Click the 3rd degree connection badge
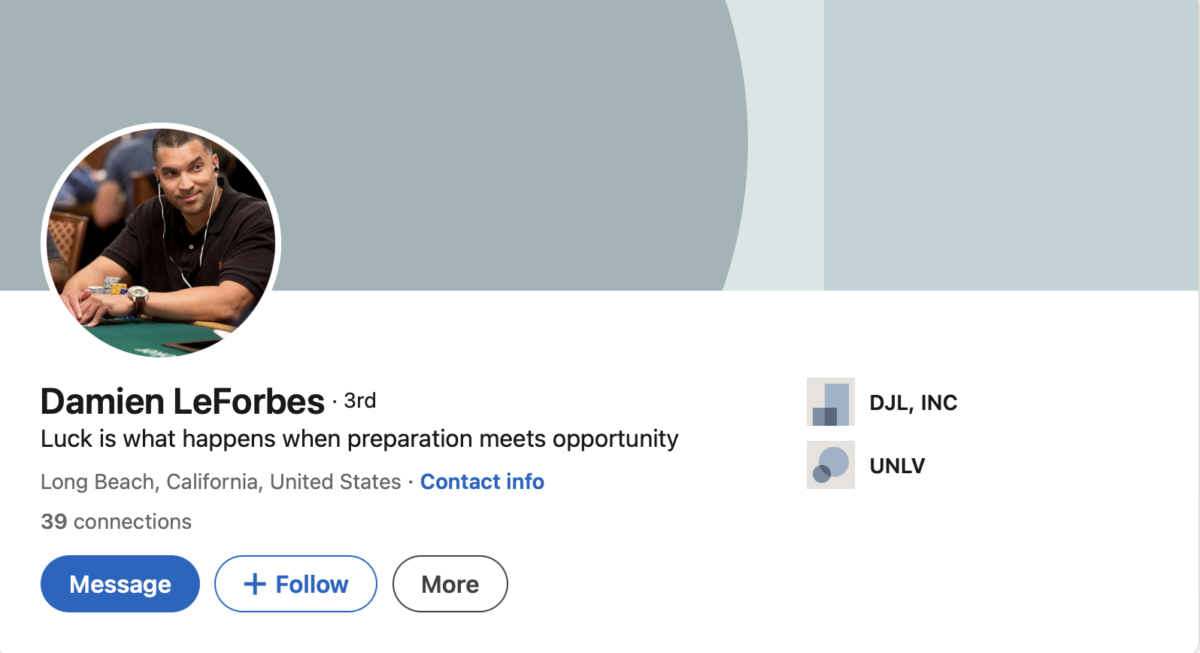This screenshot has width=1200, height=653. pyautogui.click(x=359, y=401)
